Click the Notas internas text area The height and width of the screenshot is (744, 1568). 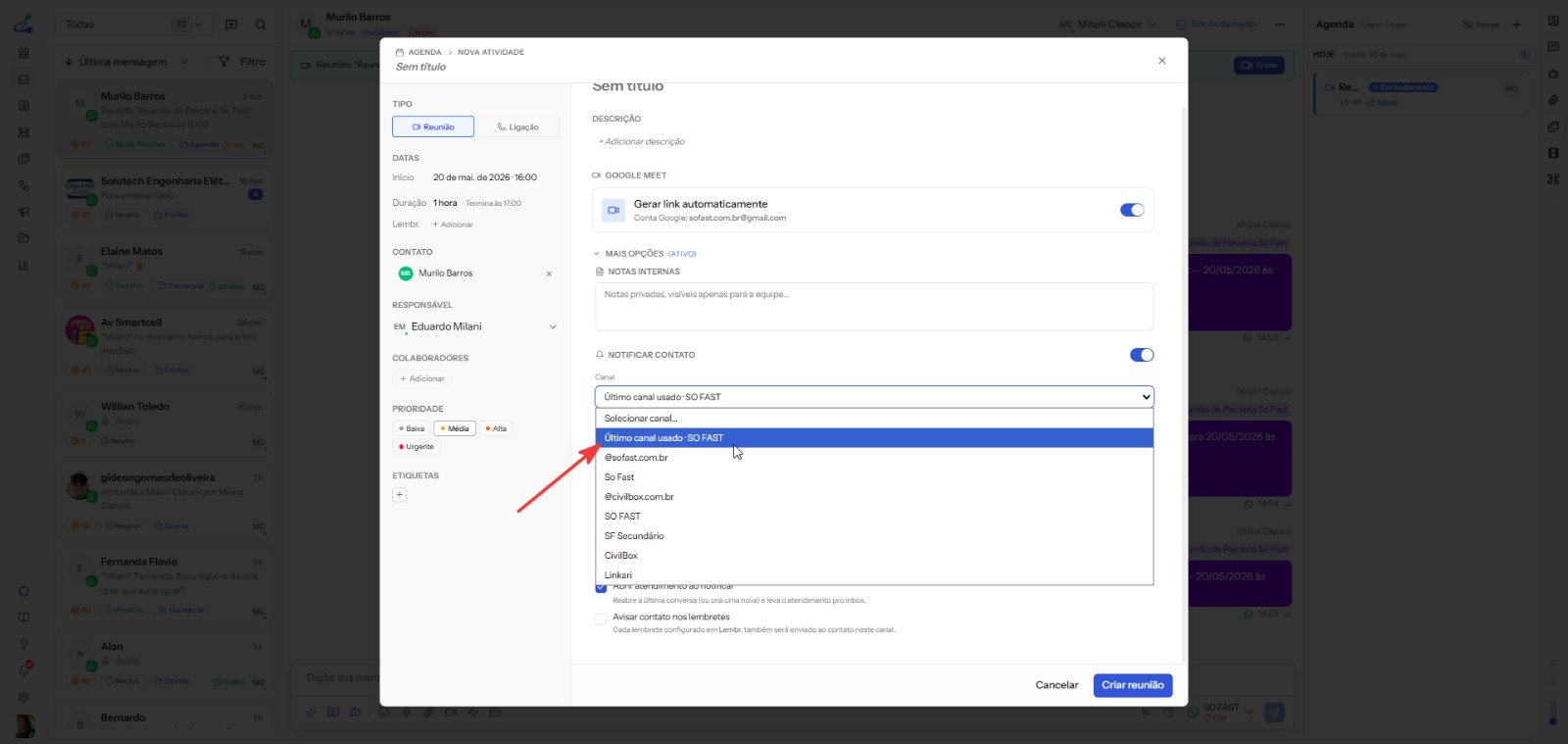click(x=874, y=307)
